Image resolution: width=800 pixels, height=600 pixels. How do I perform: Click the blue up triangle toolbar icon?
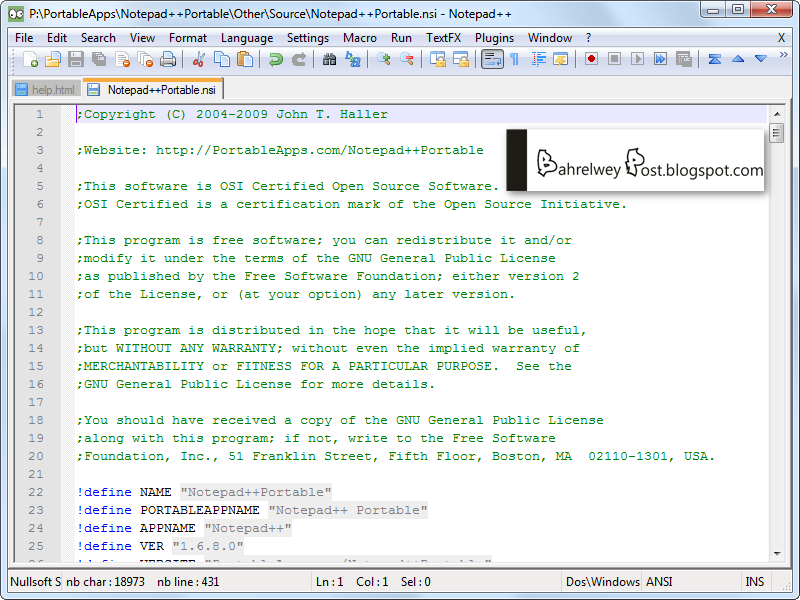[x=738, y=59]
